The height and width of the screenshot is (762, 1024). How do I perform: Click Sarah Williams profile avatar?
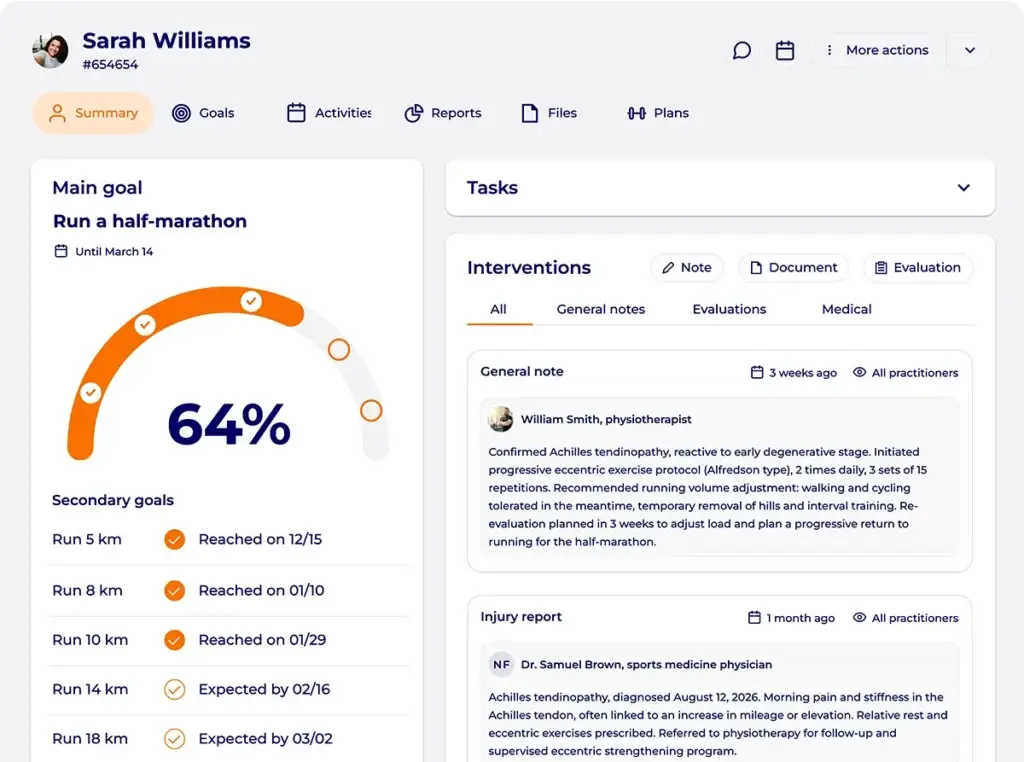[x=50, y=51]
